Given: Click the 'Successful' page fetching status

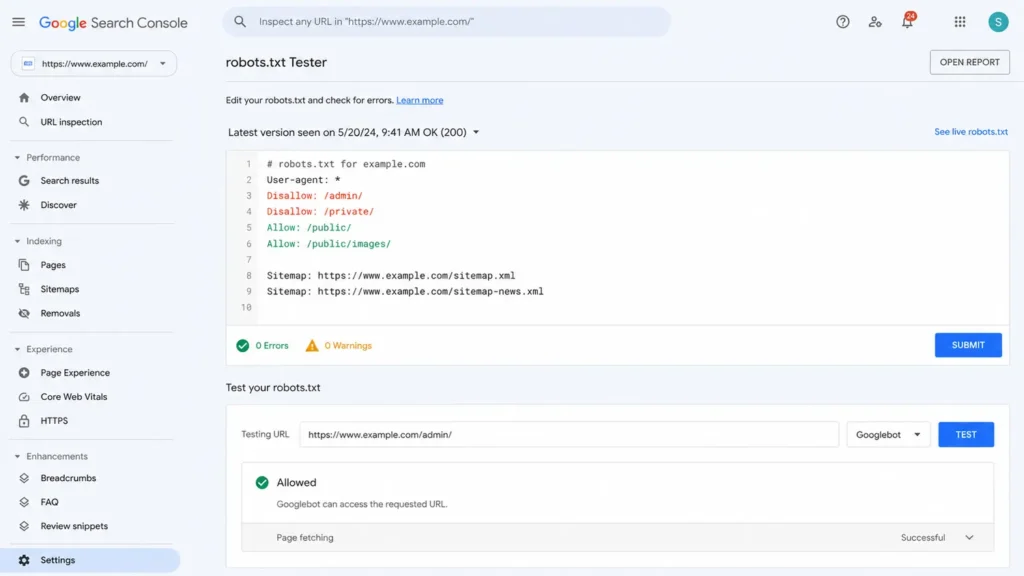Looking at the screenshot, I should tap(923, 537).
